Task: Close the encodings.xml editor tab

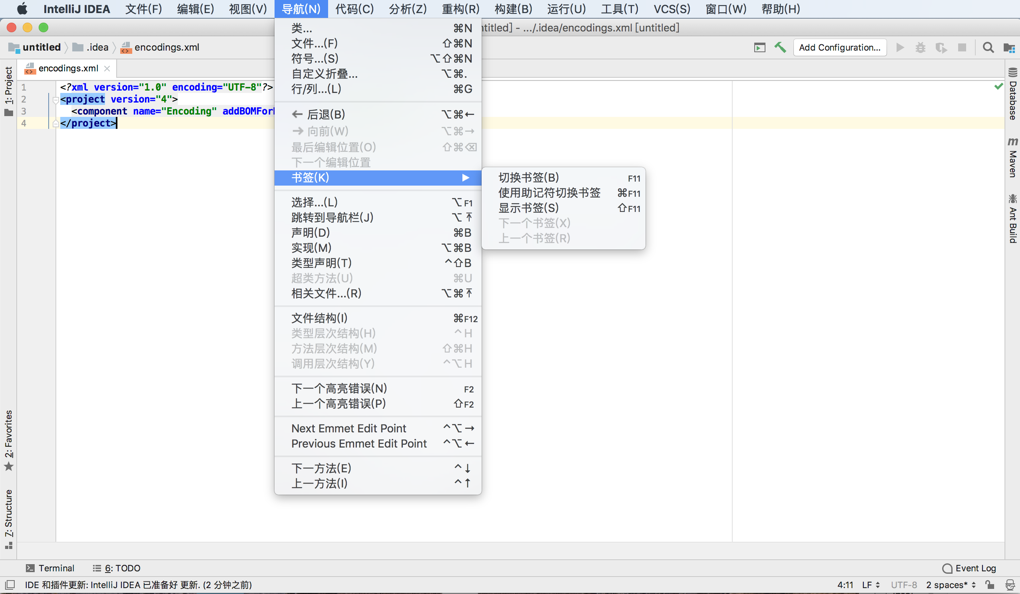Action: pyautogui.click(x=107, y=68)
